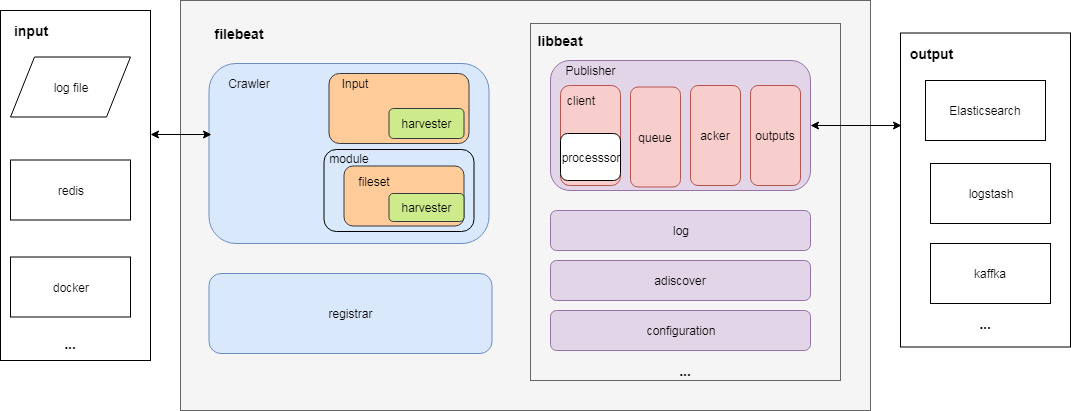Select the kaffka box

[990, 274]
